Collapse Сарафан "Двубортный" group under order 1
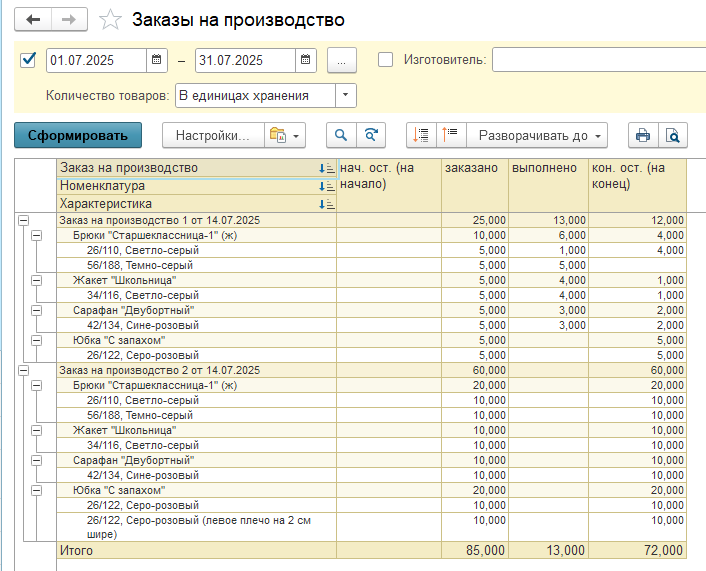Screen dimensions: 706x571 click(36, 310)
